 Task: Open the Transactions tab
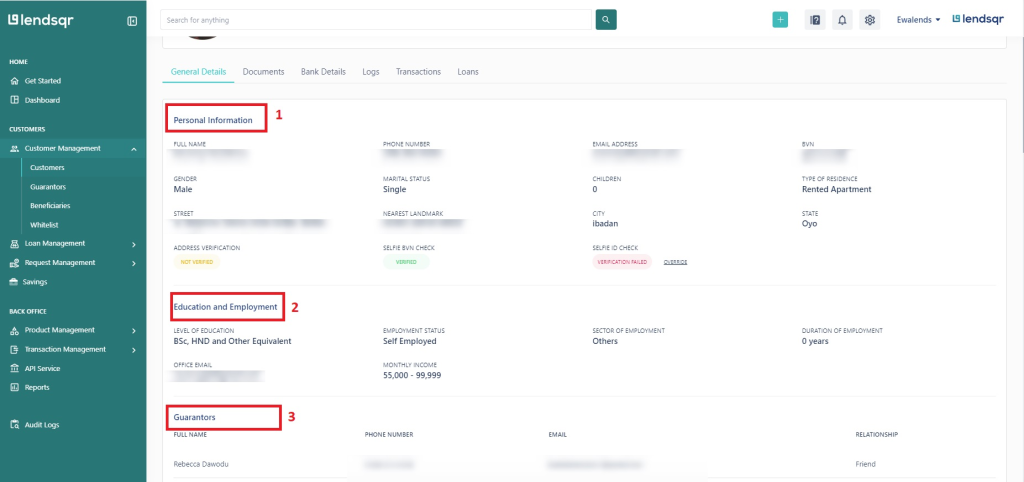[418, 72]
